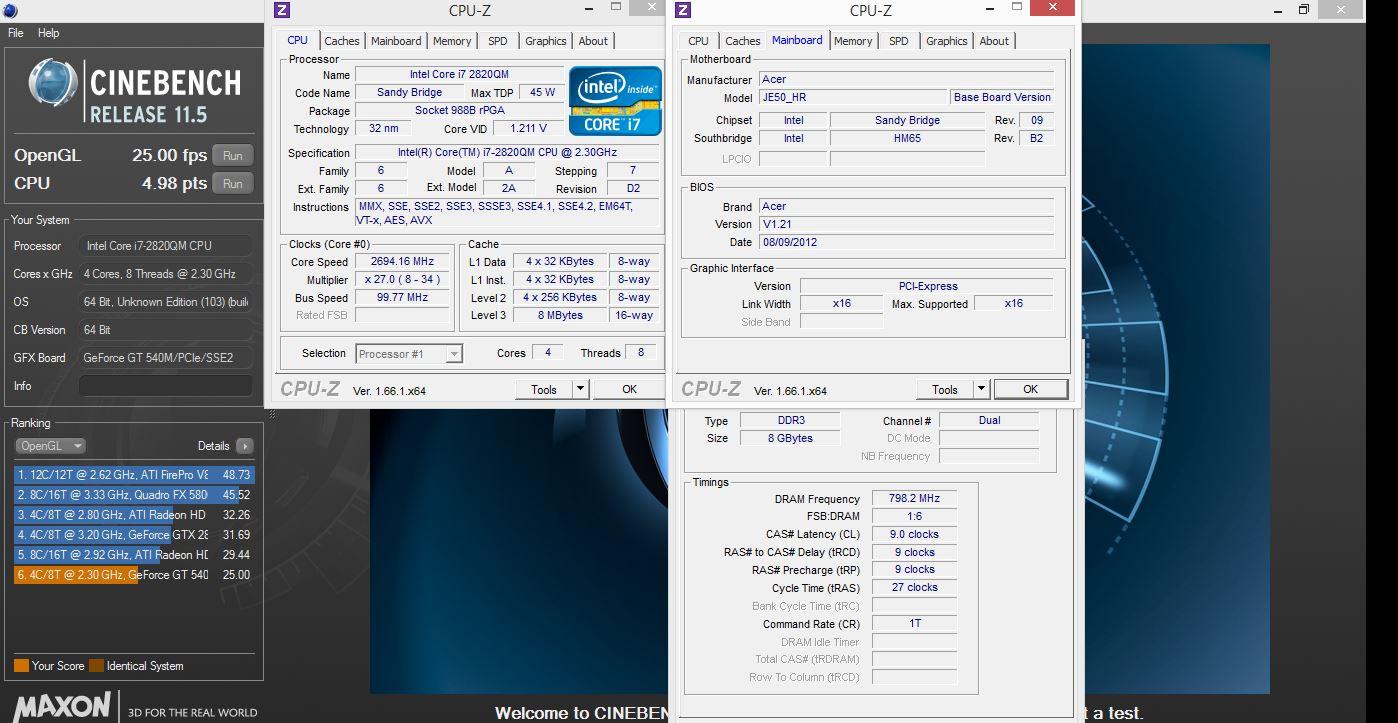The height and width of the screenshot is (723, 1398).
Task: Select CPU tab in right CPU-Z window
Action: pos(699,41)
